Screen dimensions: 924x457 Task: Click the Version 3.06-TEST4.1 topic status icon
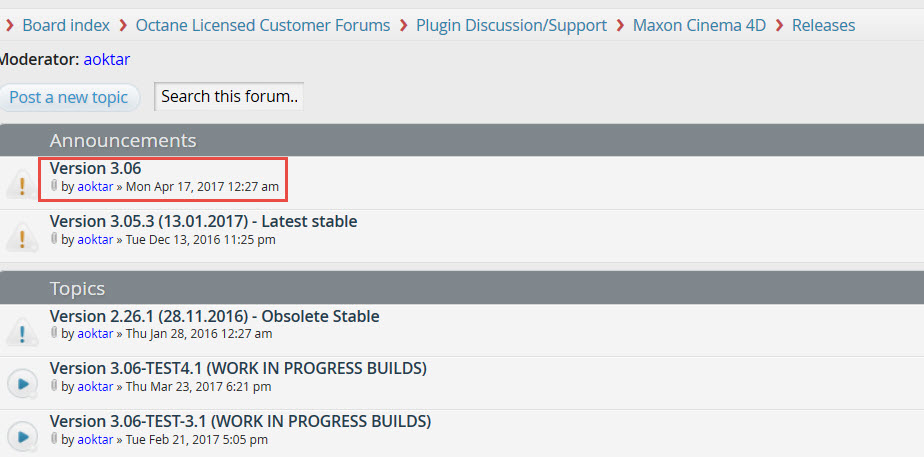click(x=22, y=383)
